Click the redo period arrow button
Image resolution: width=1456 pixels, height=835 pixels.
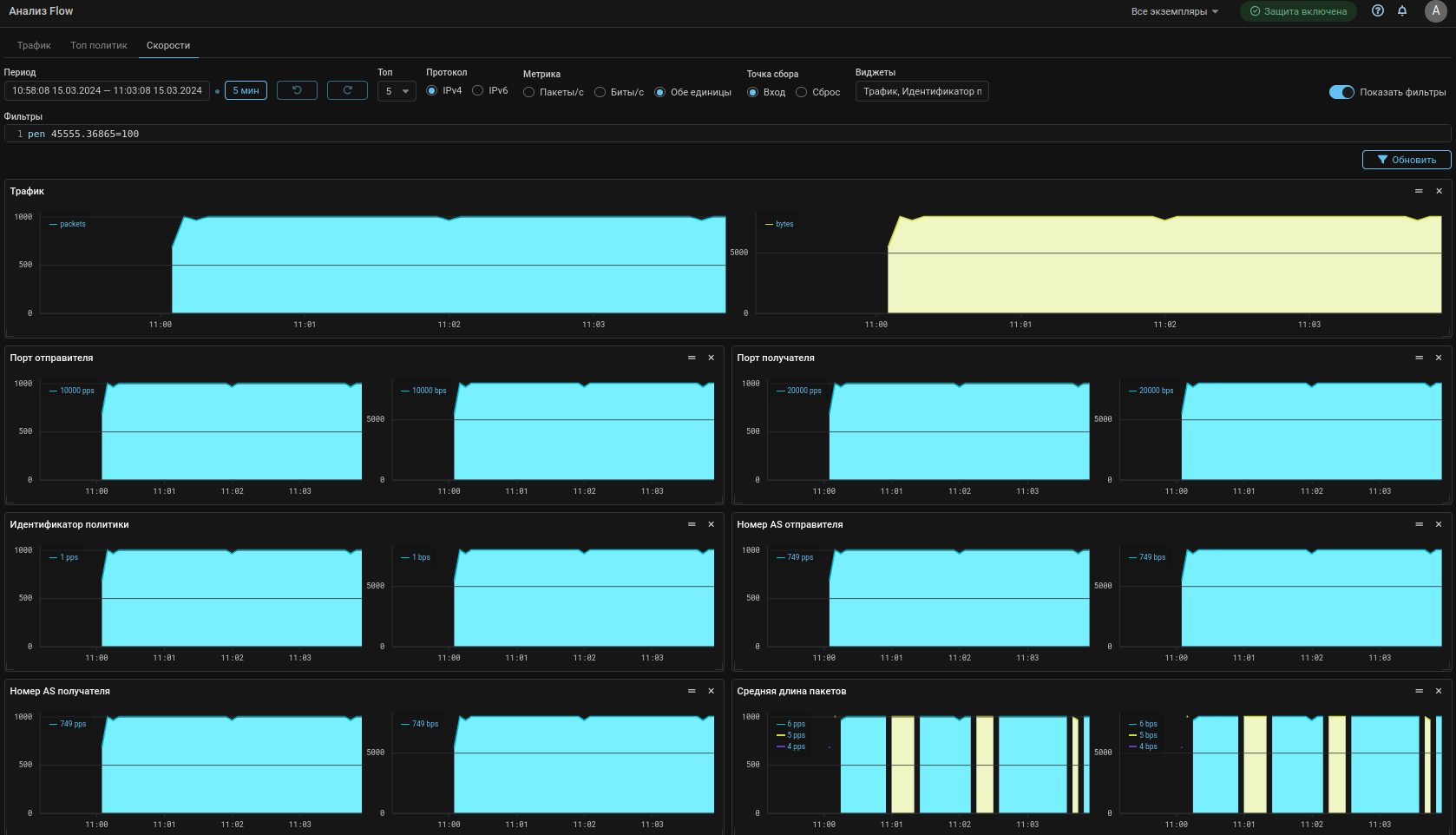coord(347,90)
